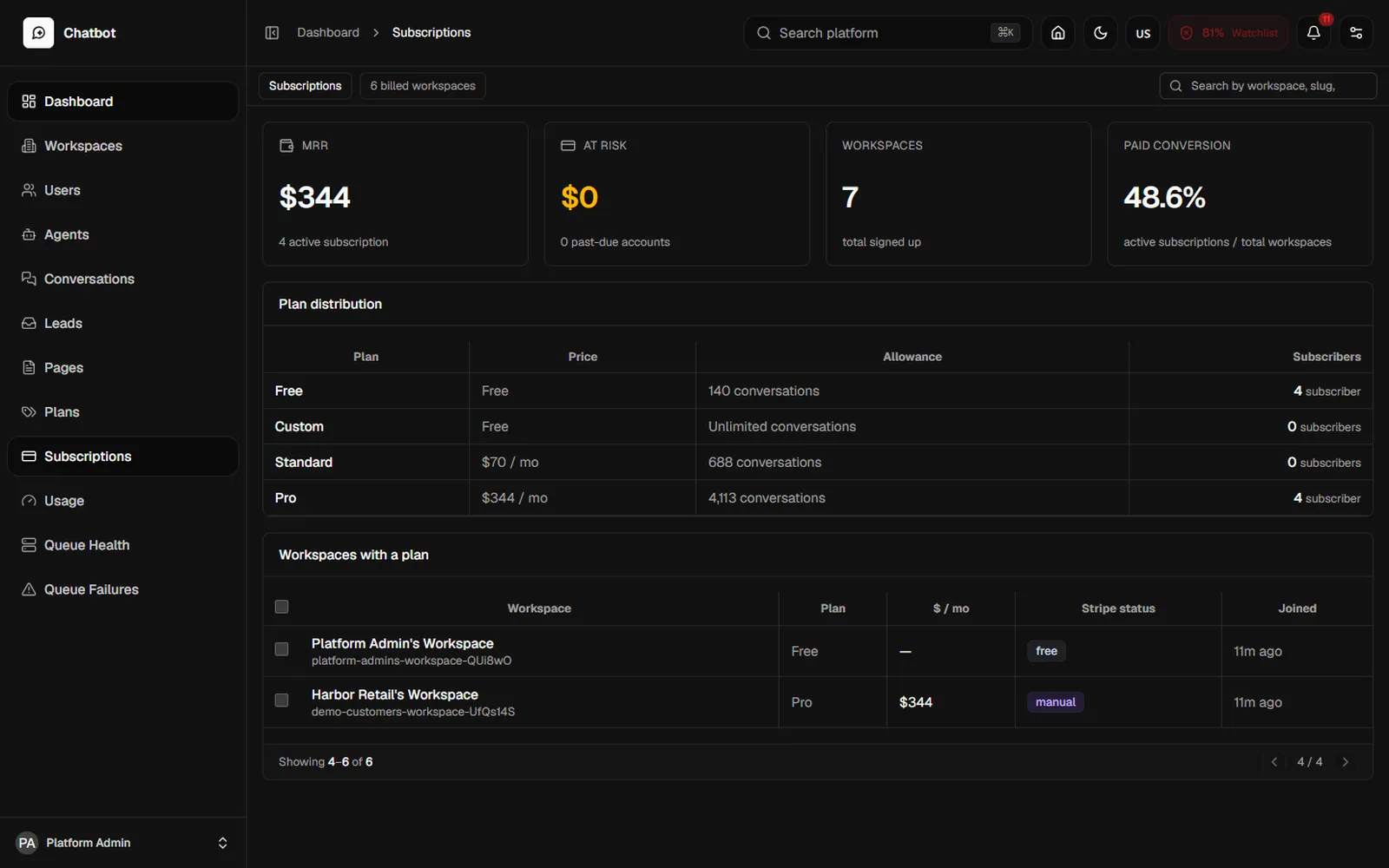The width and height of the screenshot is (1389, 868).
Task: Open Workspaces in the sidebar
Action: click(x=122, y=146)
